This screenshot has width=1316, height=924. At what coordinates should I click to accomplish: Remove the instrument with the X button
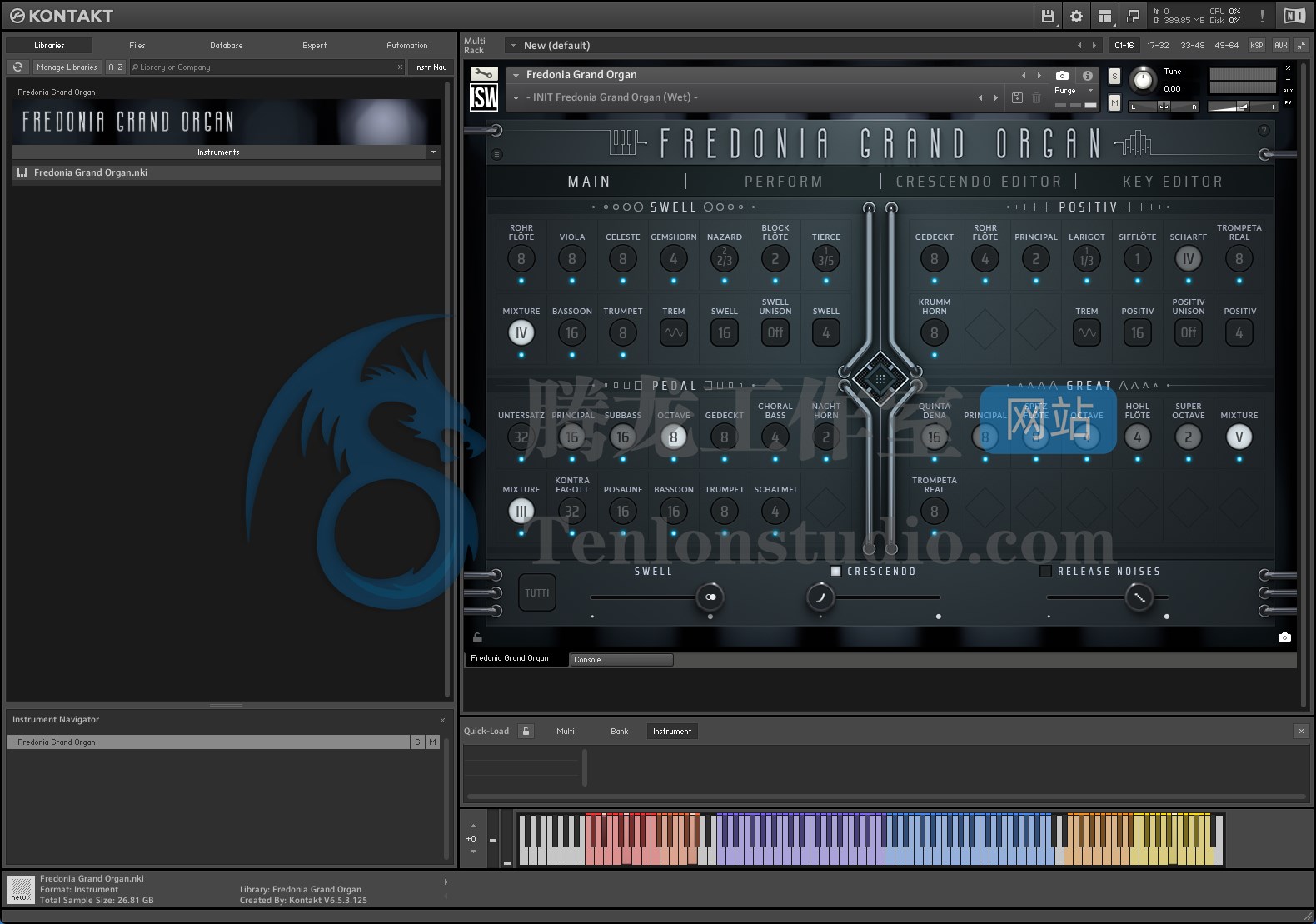[1288, 68]
